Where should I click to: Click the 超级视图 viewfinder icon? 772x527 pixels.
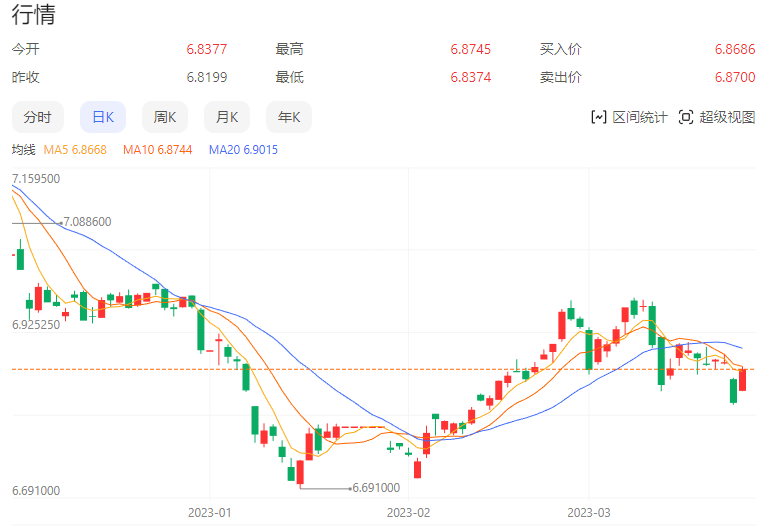pyautogui.click(x=685, y=117)
